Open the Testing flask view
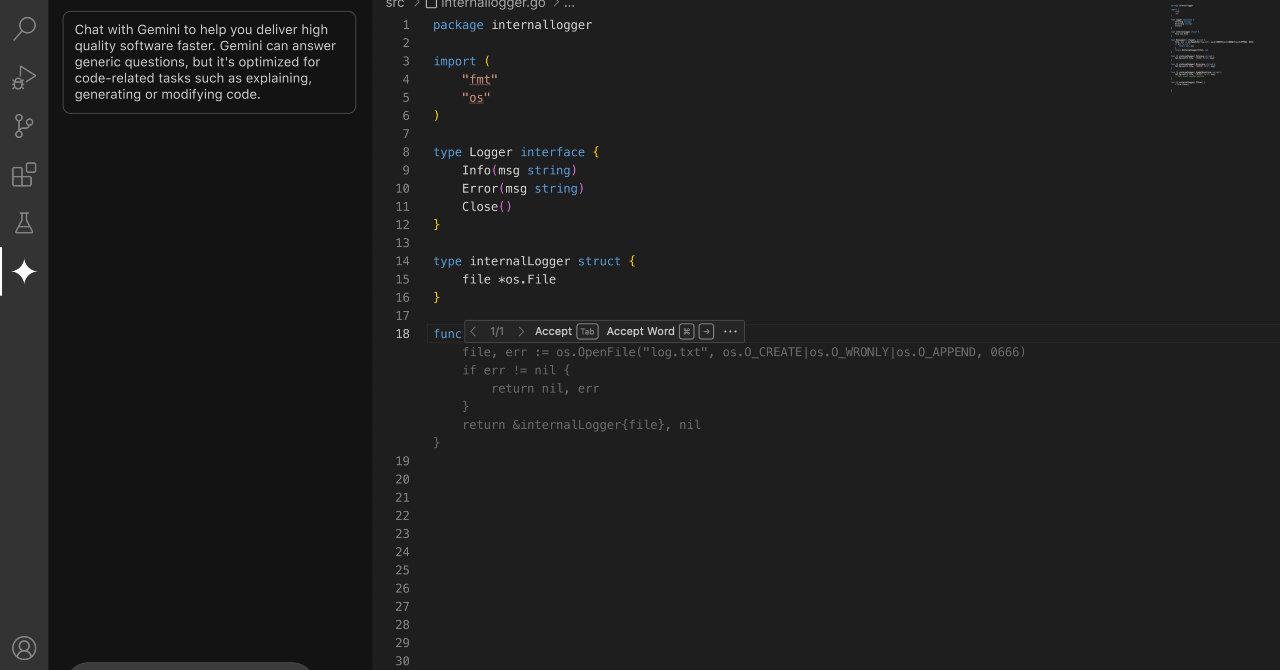Image resolution: width=1280 pixels, height=670 pixels. (24, 223)
